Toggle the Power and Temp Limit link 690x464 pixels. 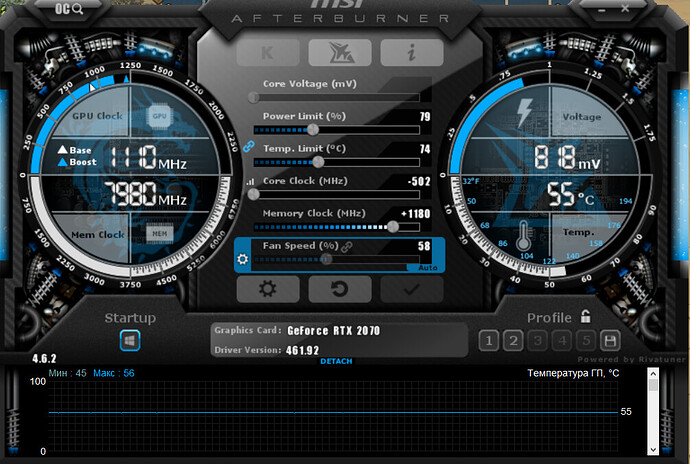[250, 146]
